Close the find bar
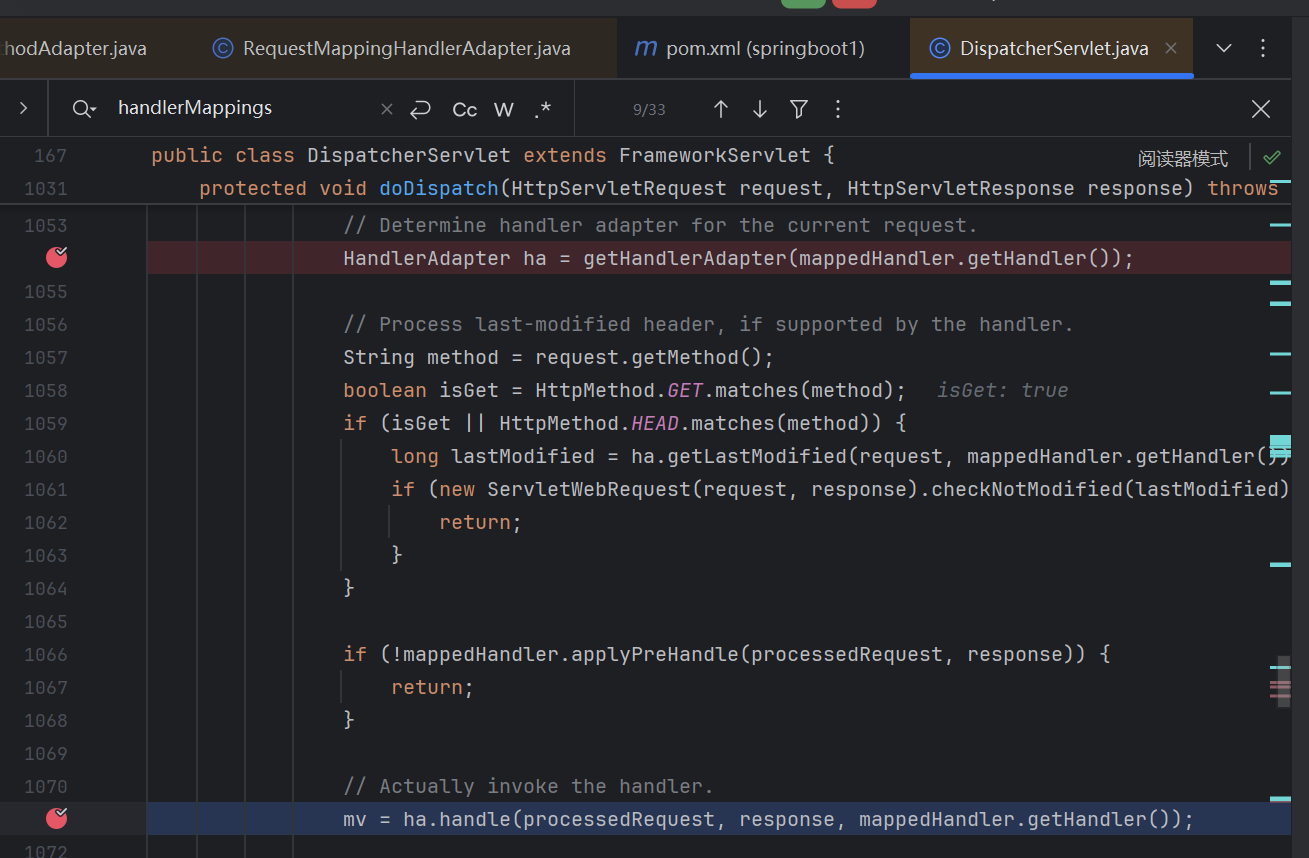 [1261, 109]
